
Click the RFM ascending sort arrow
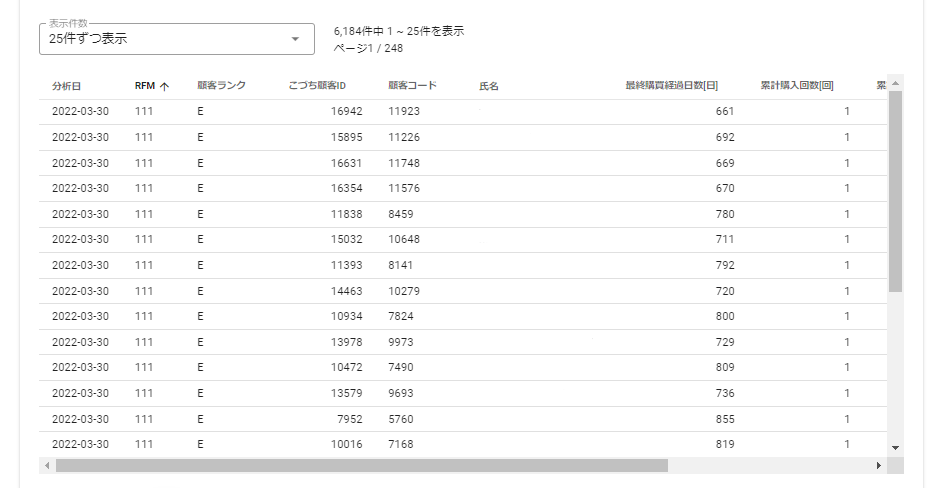(x=165, y=86)
